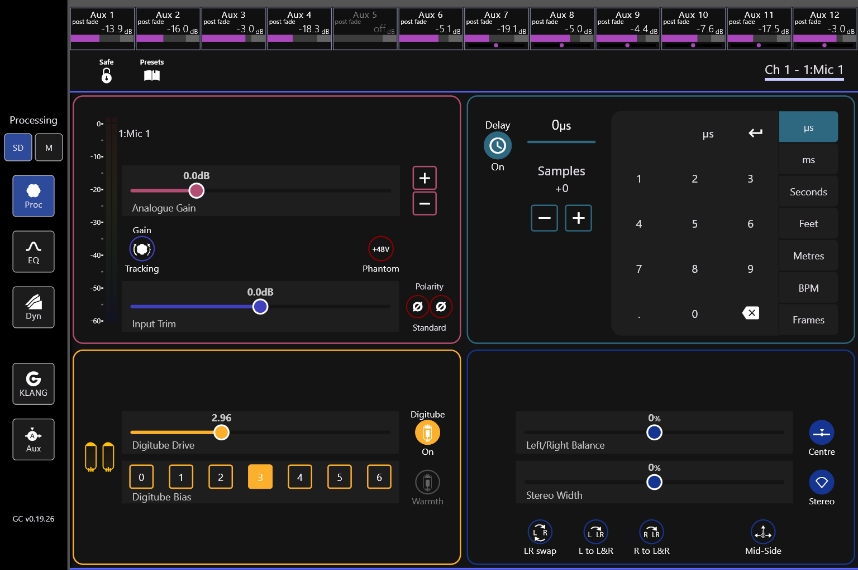Viewport: 858px width, 570px height.
Task: Toggle the Digitube On switch
Action: coord(427,433)
